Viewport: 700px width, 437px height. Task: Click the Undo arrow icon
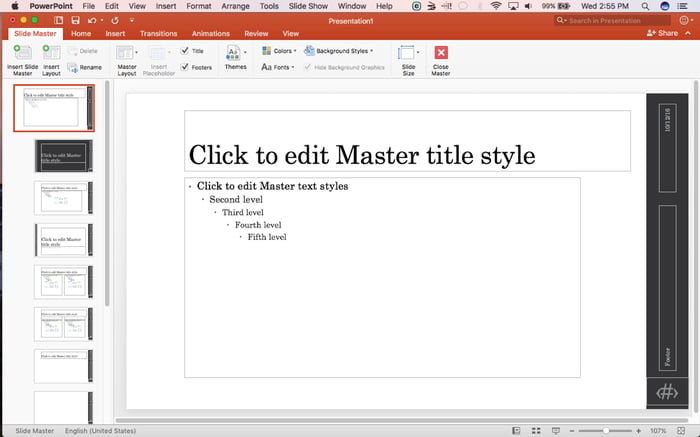[92, 21]
